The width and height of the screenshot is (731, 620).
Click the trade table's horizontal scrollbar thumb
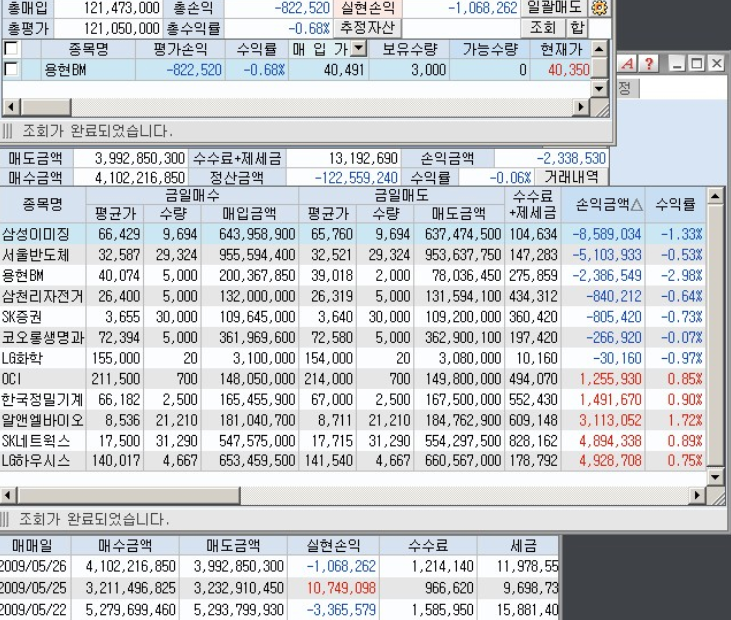coord(129,495)
